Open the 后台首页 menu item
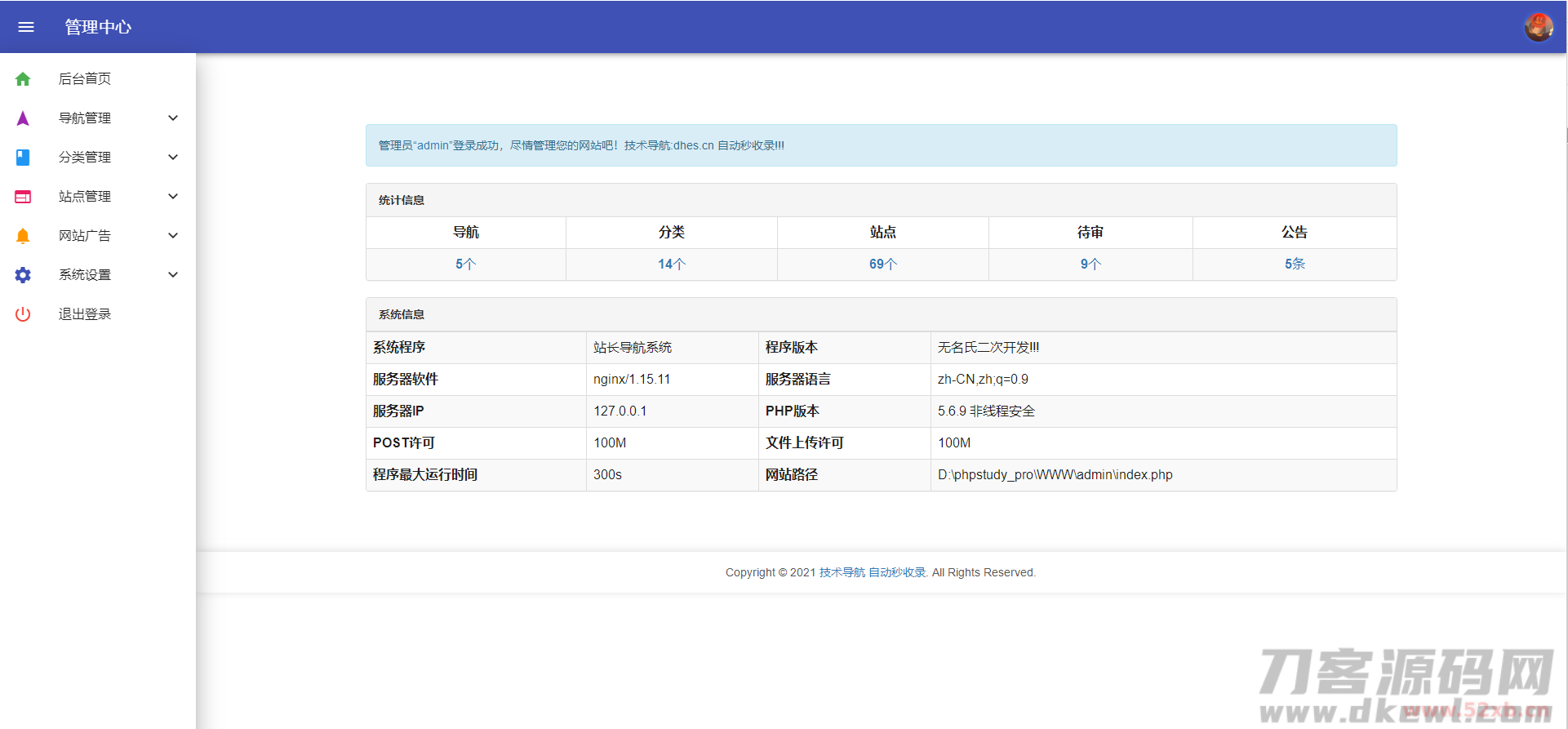This screenshot has width=1568, height=729. point(85,79)
